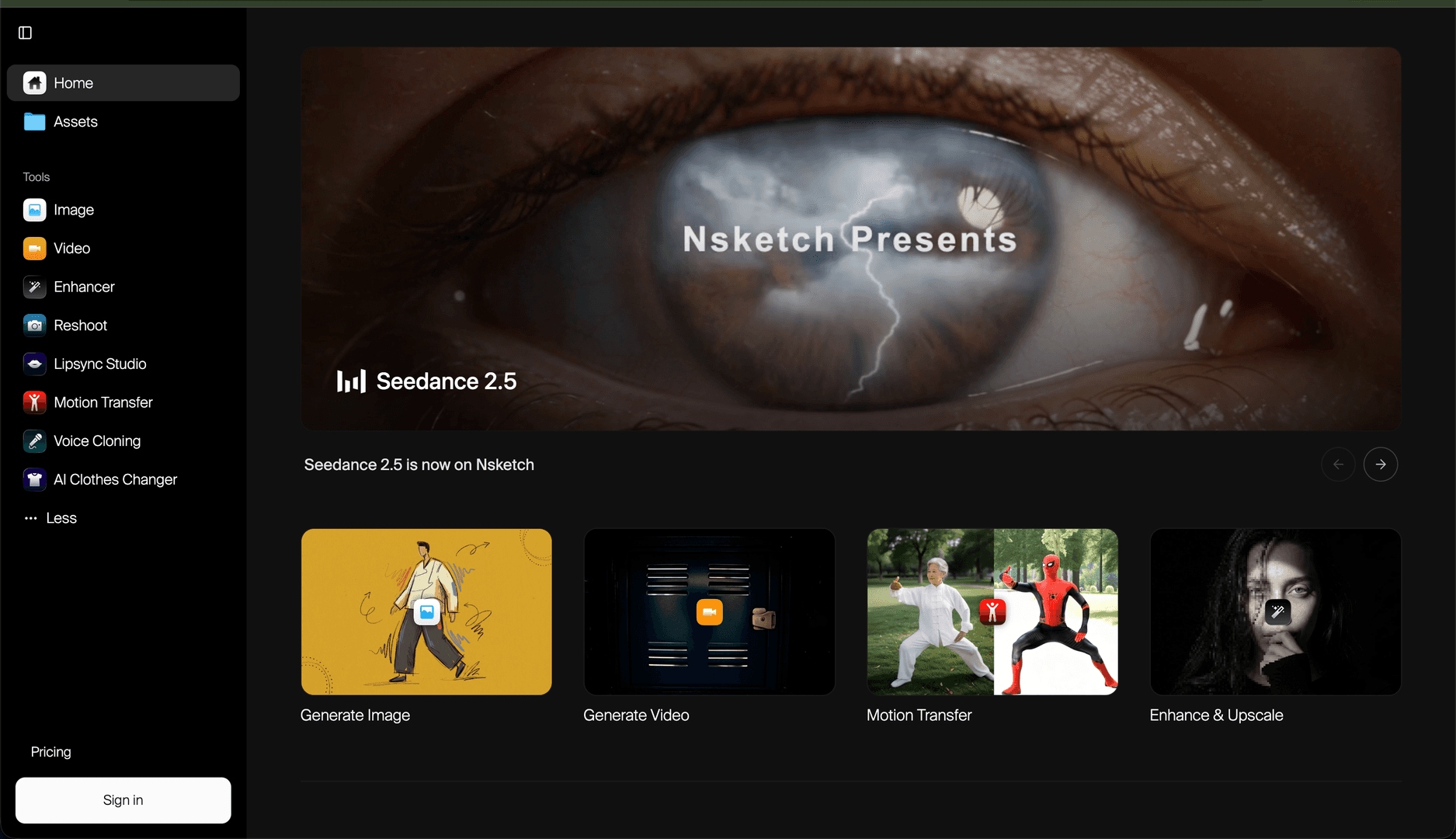Go to the previous banner slide arrow
Viewport: 1456px width, 839px height.
(x=1338, y=465)
